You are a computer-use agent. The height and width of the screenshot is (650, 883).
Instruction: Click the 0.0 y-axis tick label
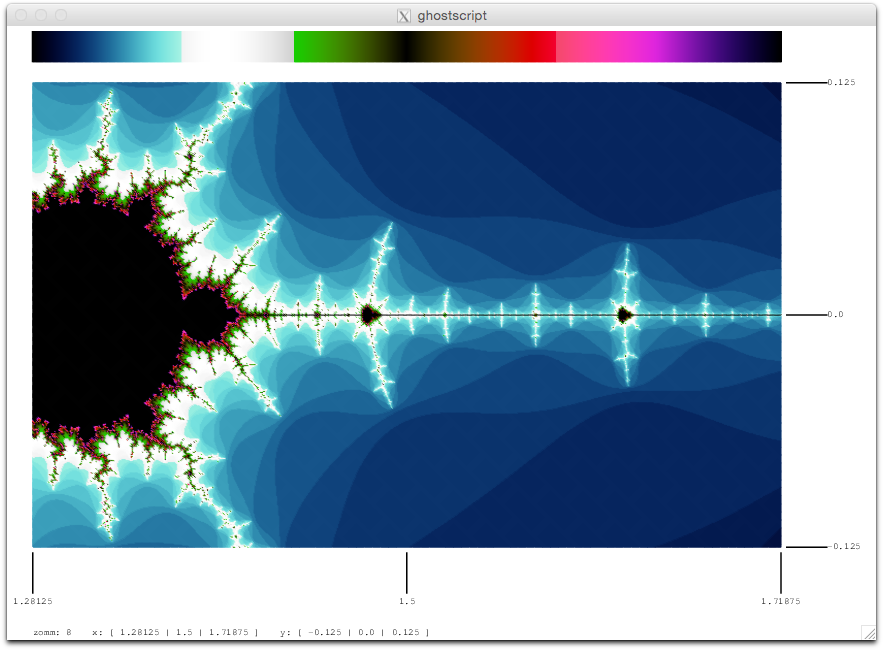click(x=835, y=314)
